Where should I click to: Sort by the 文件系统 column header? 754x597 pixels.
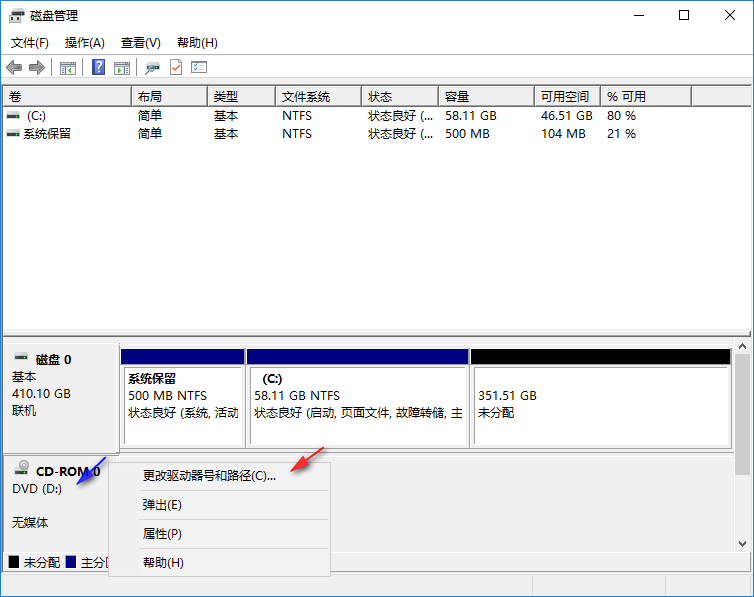pos(318,97)
